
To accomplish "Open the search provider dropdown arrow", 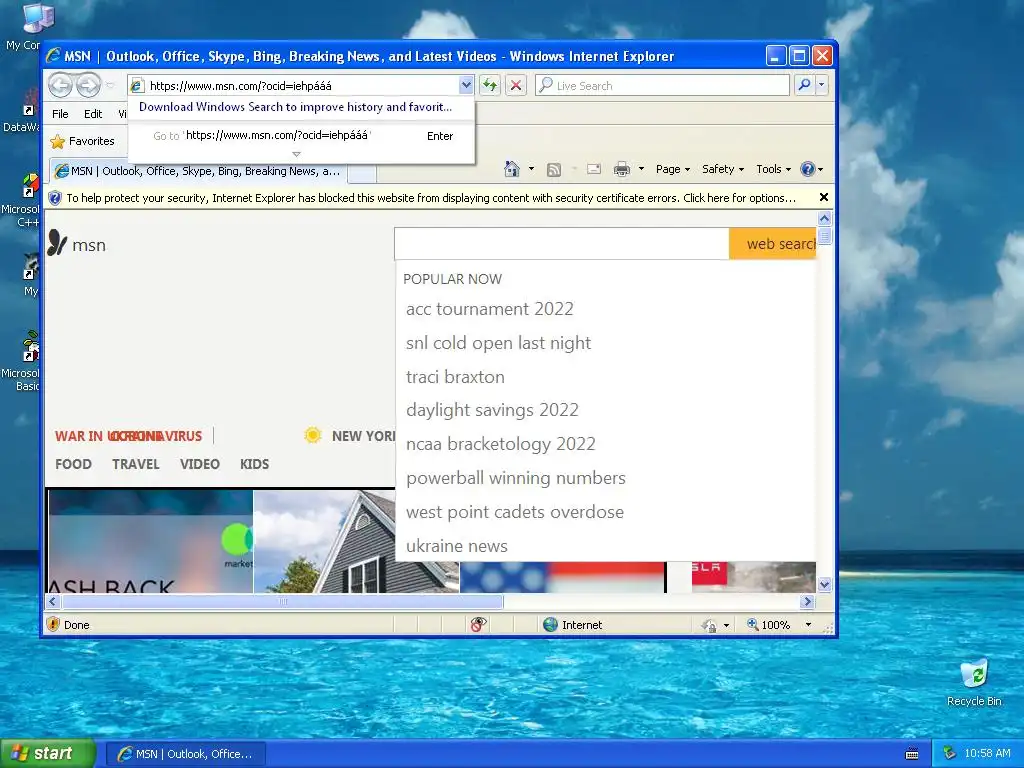I will (822, 85).
